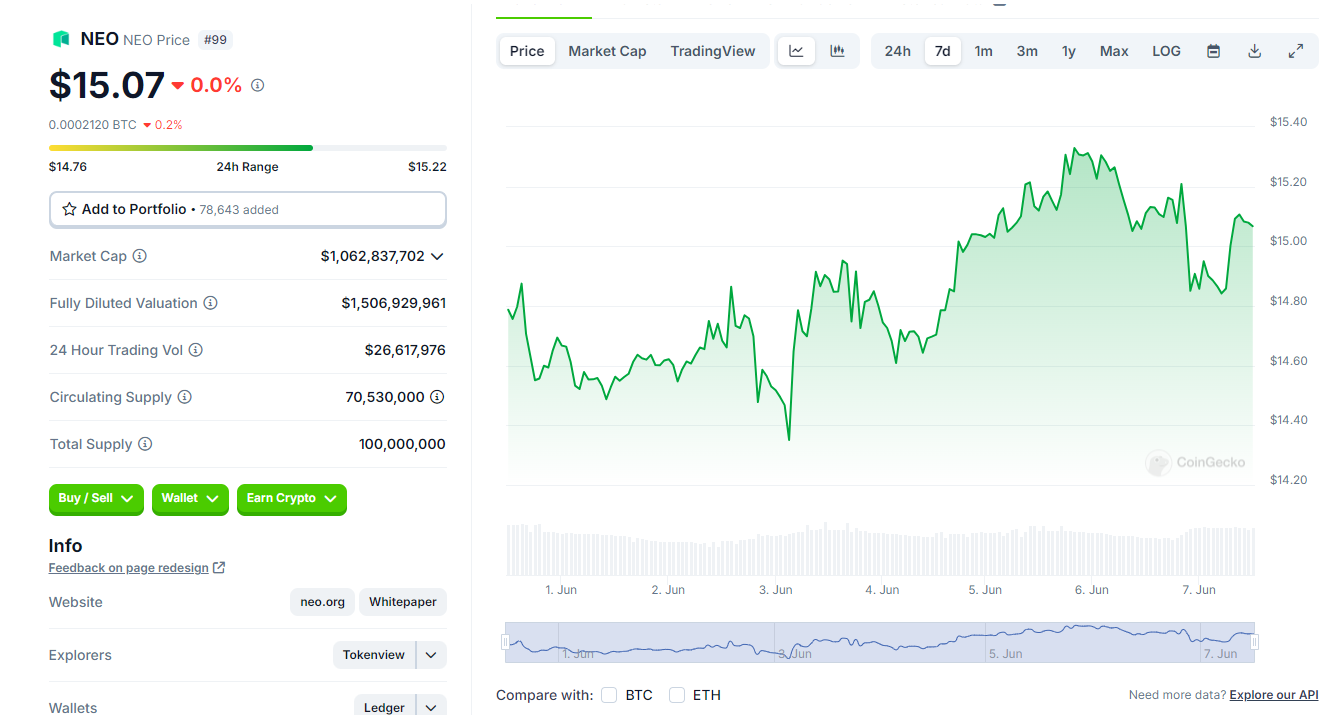1324x719 pixels.
Task: Open the Whitepaper link
Action: tap(403, 602)
